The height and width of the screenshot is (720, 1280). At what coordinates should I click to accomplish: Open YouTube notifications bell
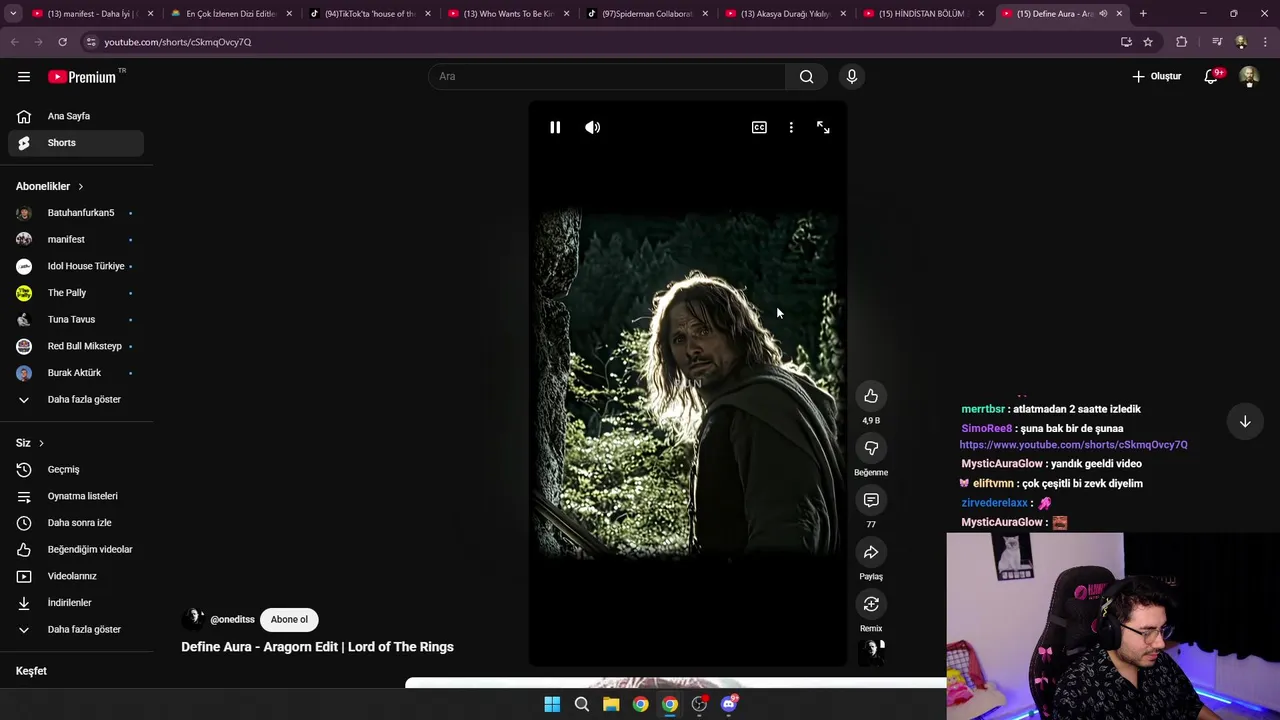click(x=1211, y=76)
